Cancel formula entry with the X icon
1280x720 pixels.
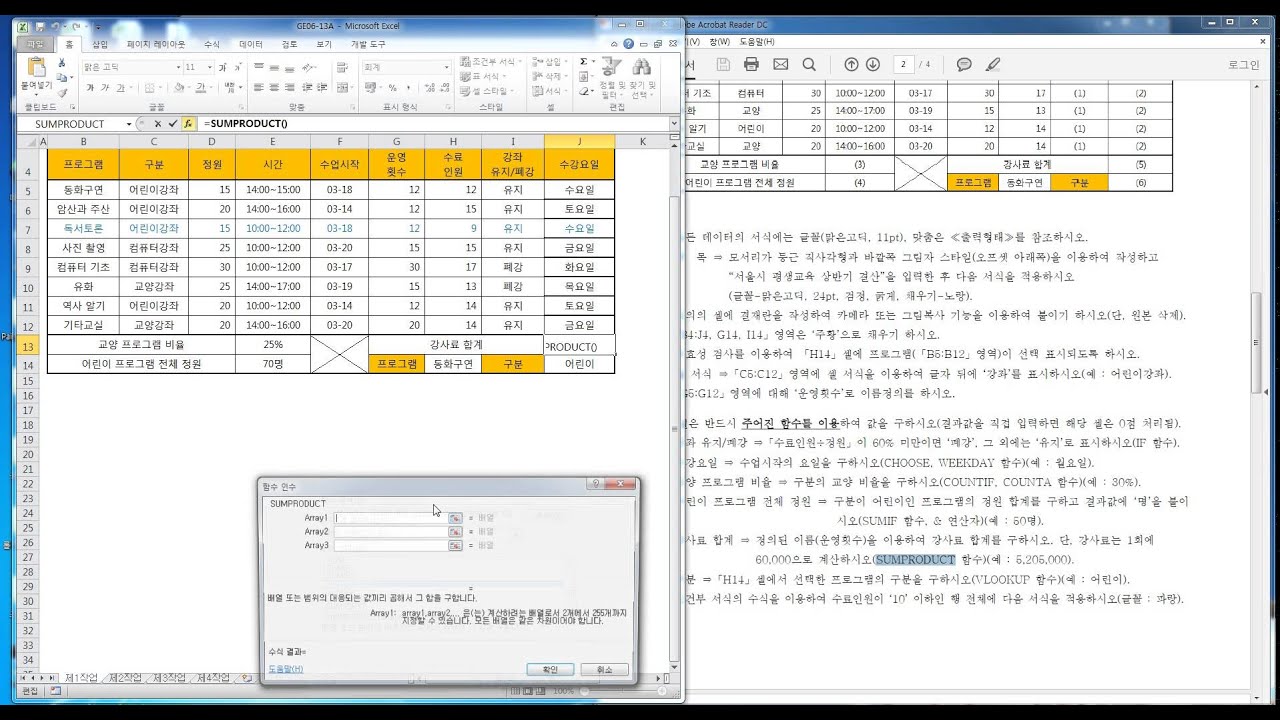tap(158, 123)
